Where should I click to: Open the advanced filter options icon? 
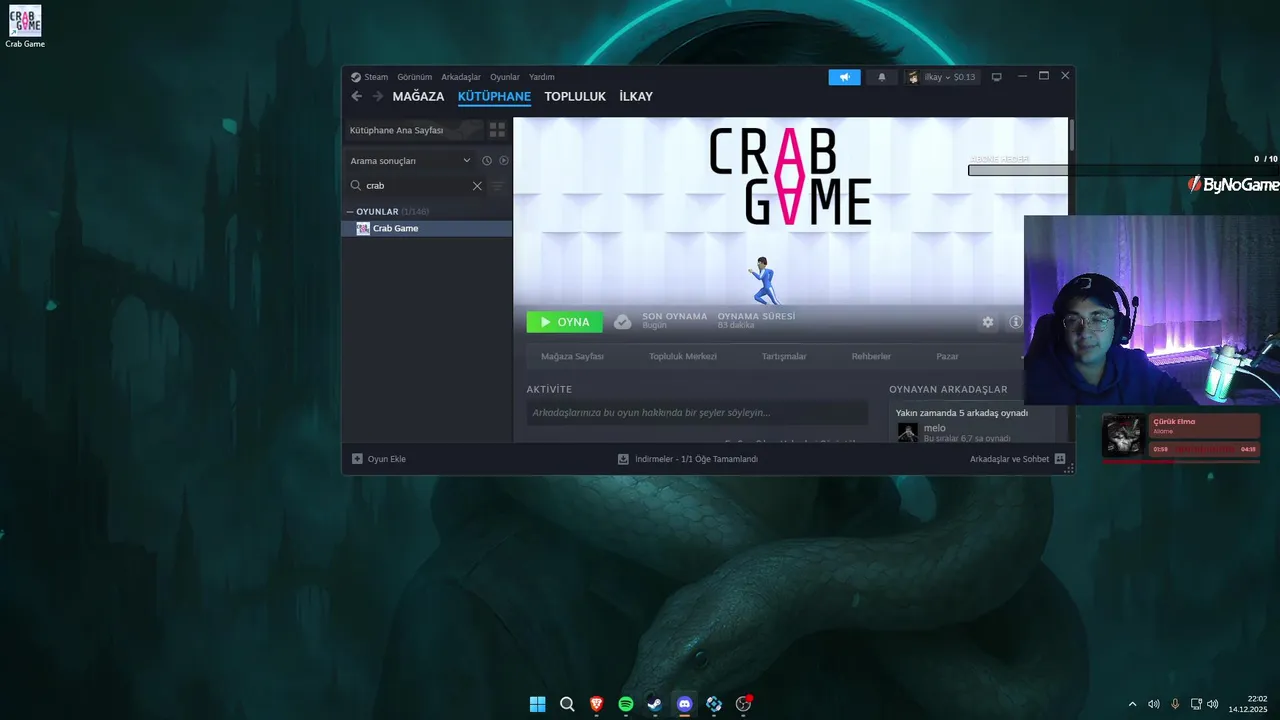coord(498,186)
